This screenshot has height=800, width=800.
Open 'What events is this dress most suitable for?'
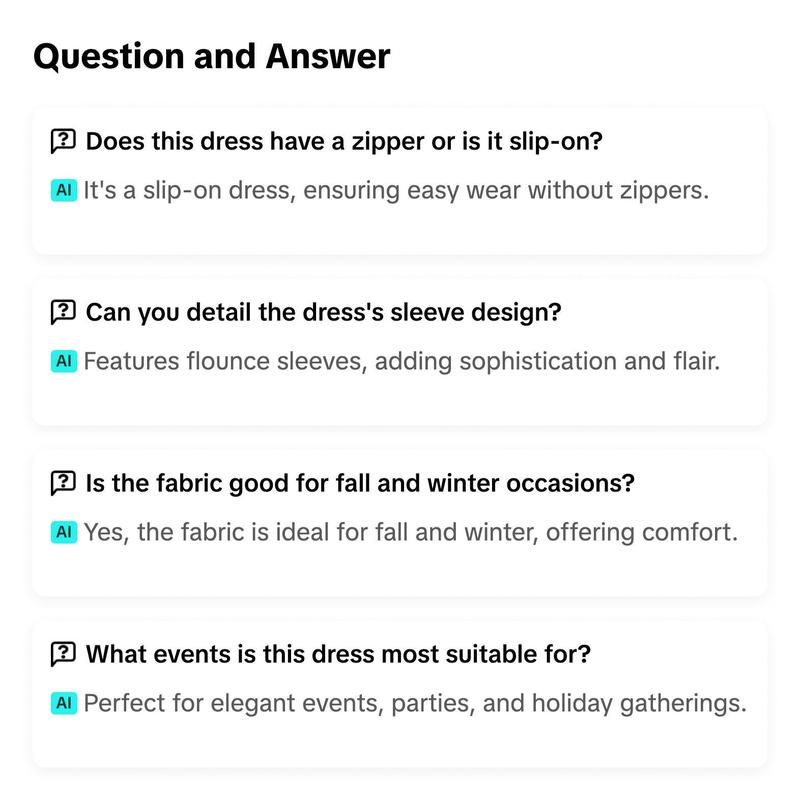point(338,654)
